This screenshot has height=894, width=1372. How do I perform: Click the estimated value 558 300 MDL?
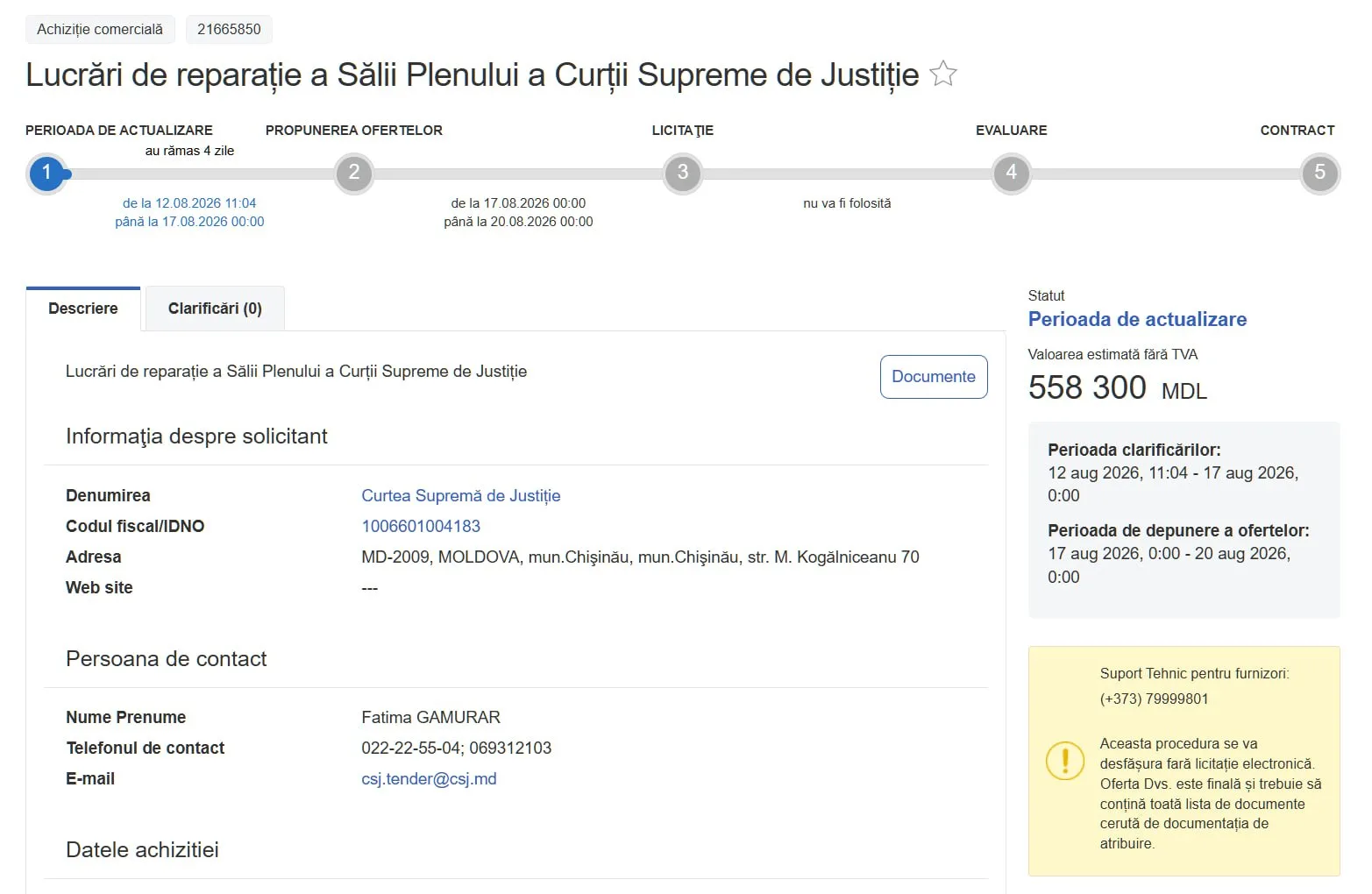(1118, 388)
